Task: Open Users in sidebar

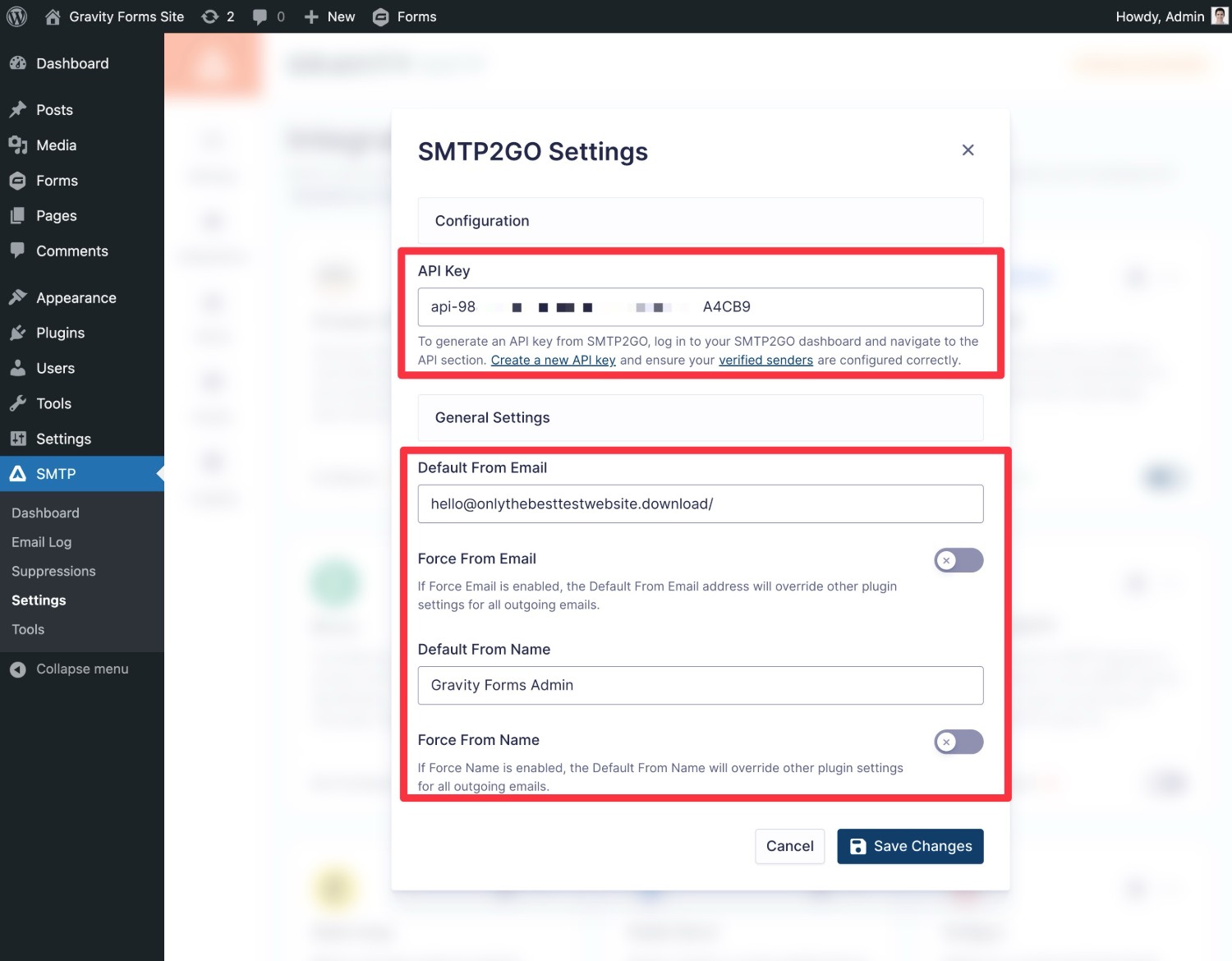Action: pos(82,368)
